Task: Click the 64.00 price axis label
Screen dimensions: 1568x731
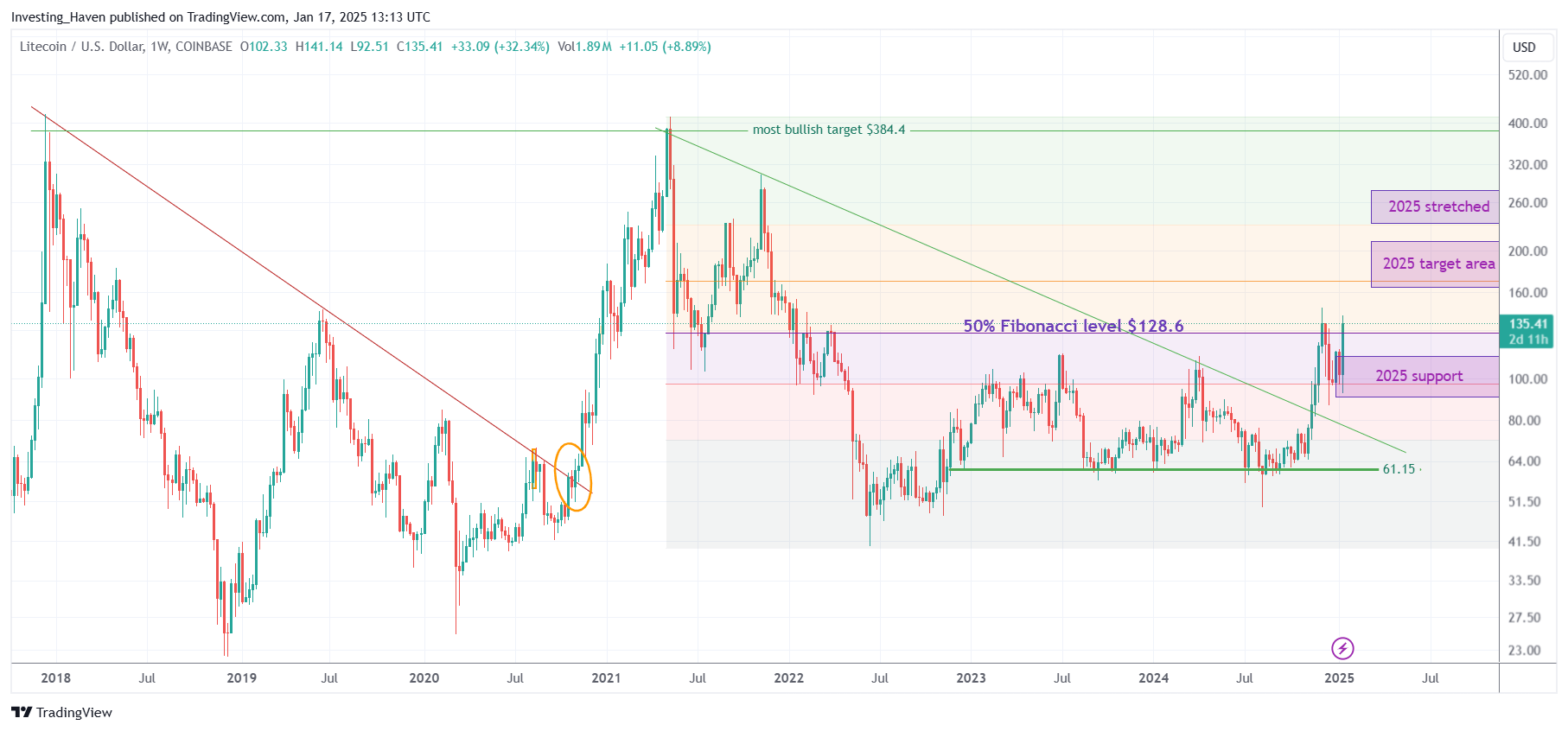Action: click(1524, 461)
